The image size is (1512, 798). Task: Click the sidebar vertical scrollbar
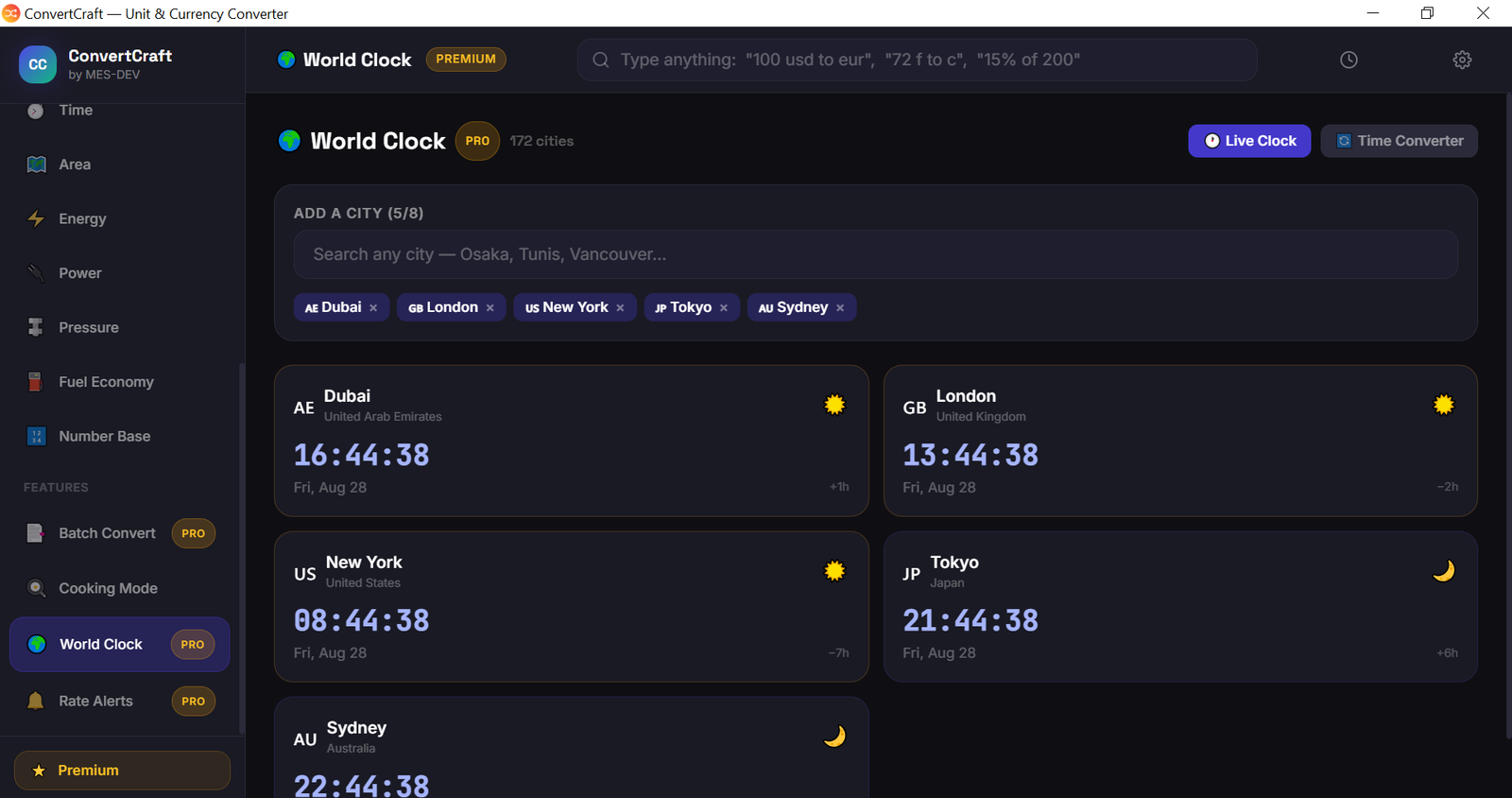pyautogui.click(x=242, y=548)
